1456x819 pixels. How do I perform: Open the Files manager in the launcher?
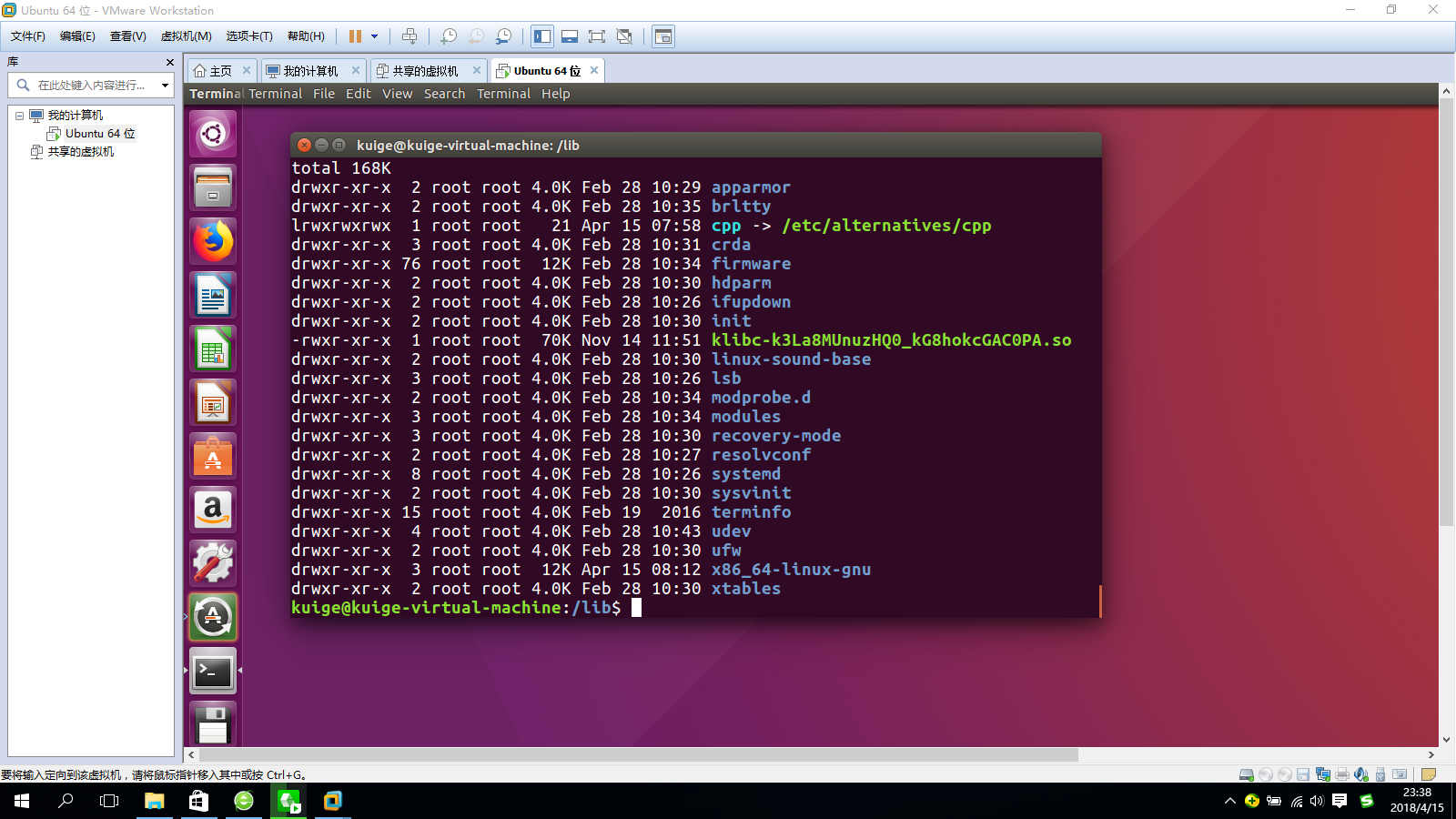(x=213, y=187)
